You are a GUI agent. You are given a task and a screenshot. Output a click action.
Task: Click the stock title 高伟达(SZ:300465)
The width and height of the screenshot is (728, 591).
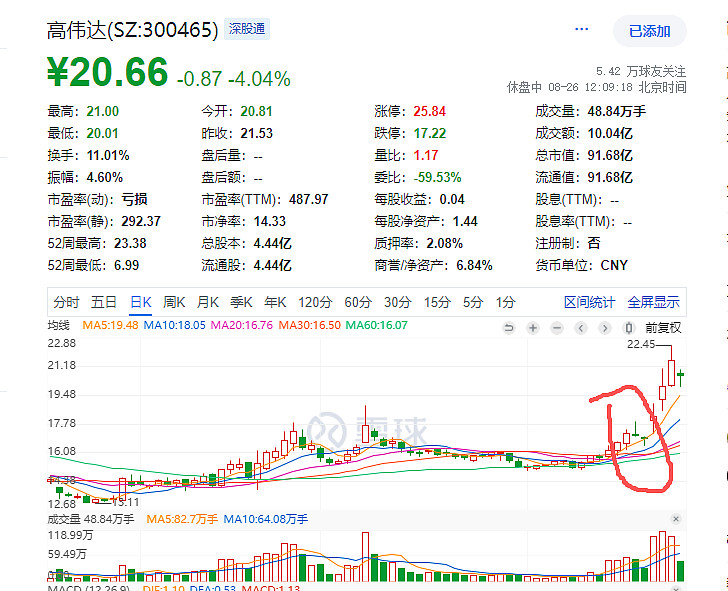pyautogui.click(x=133, y=31)
